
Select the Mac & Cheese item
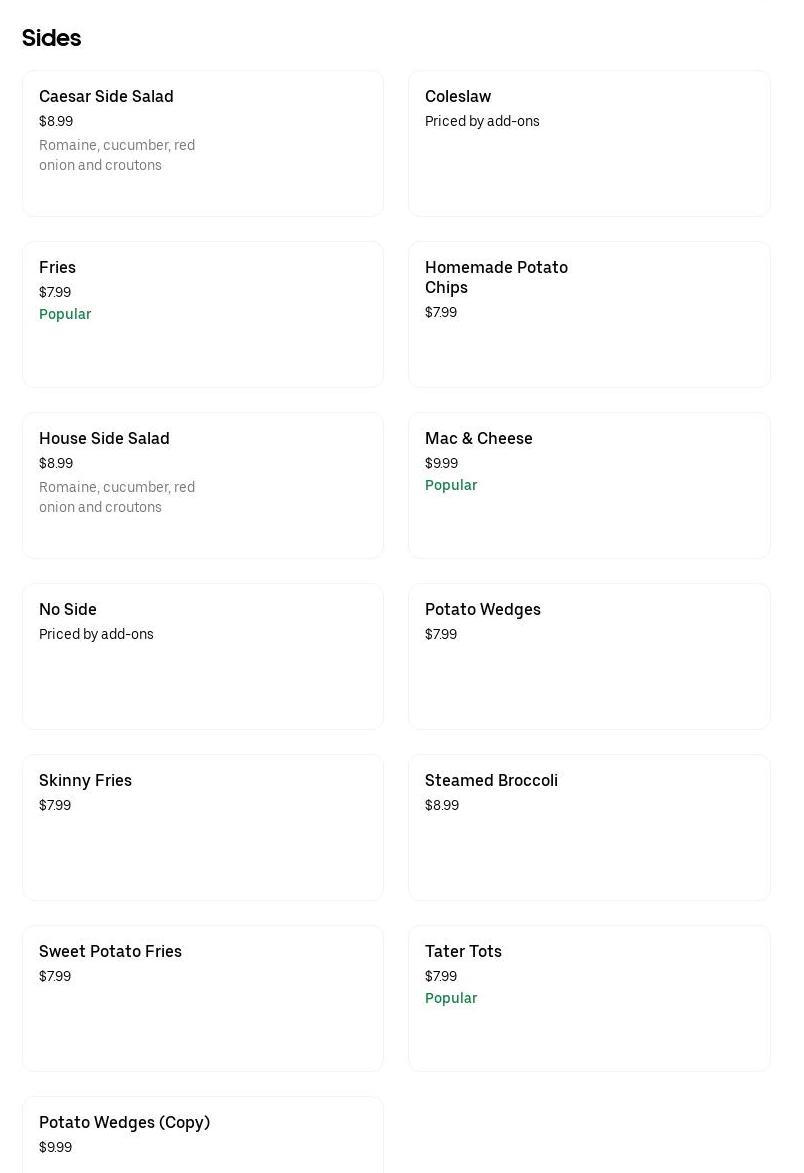(589, 485)
